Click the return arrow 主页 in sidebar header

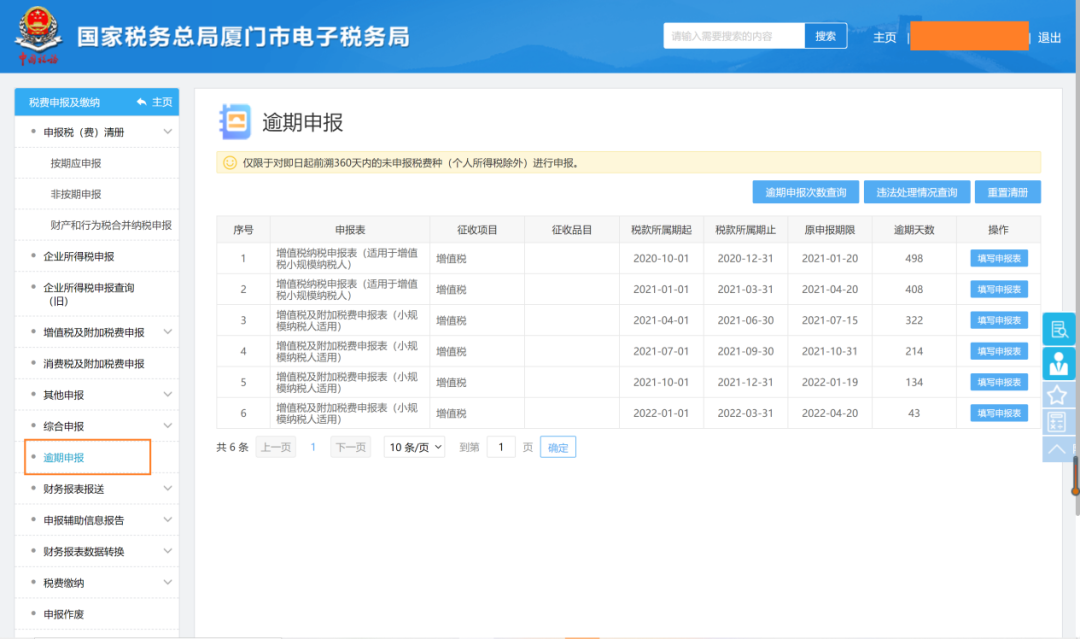coord(154,102)
